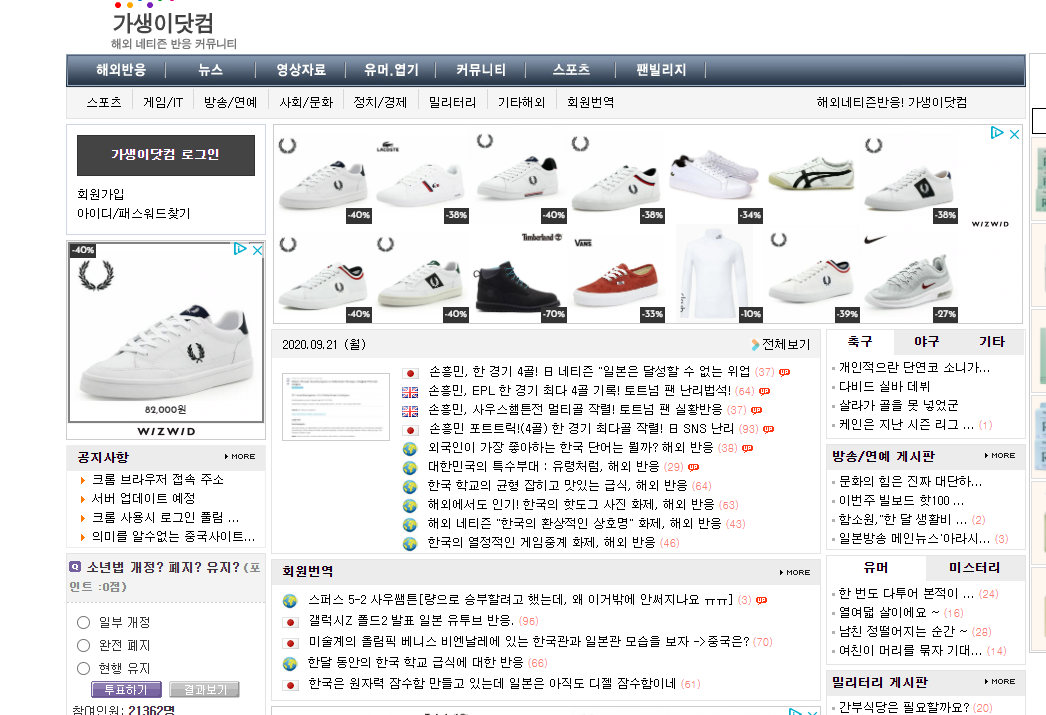Open the 방송/연예 submenu link
1046x715 pixels.
pos(230,102)
